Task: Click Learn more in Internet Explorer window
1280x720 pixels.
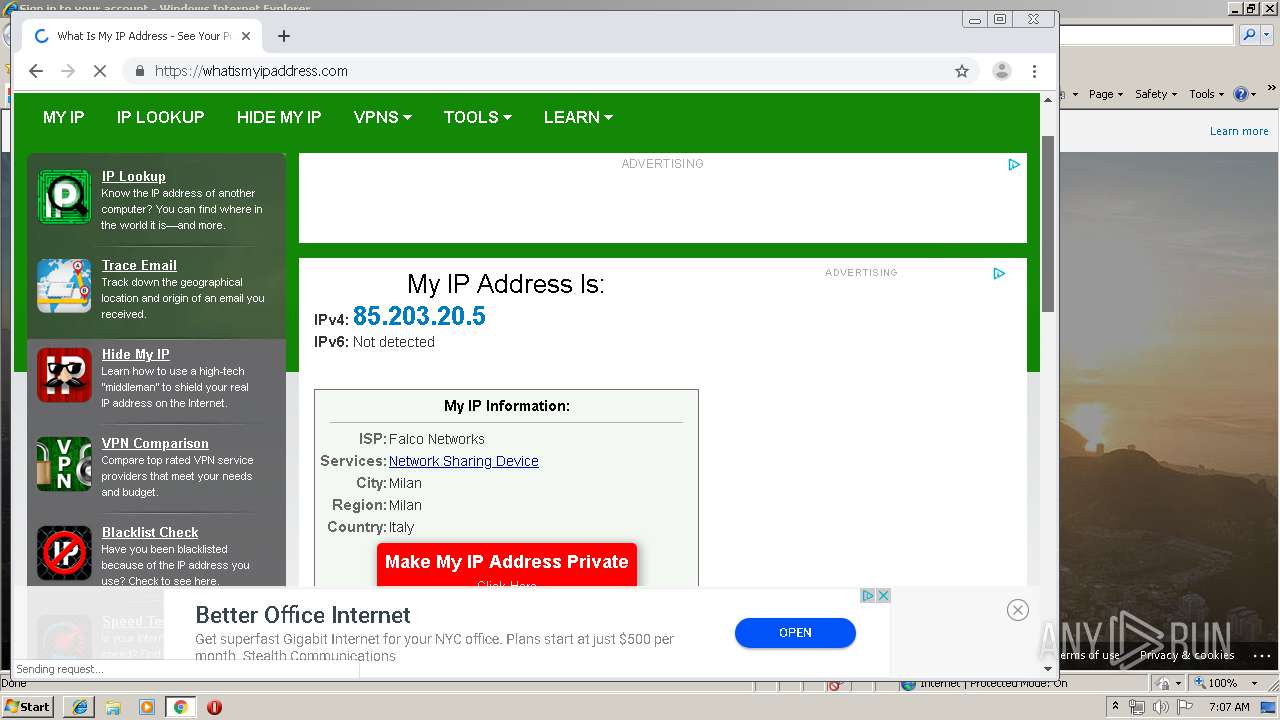Action: (x=1239, y=131)
